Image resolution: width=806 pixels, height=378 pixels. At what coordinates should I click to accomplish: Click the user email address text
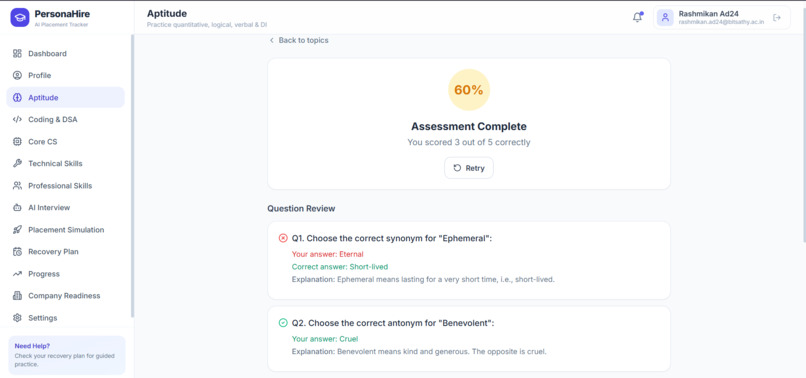point(721,22)
